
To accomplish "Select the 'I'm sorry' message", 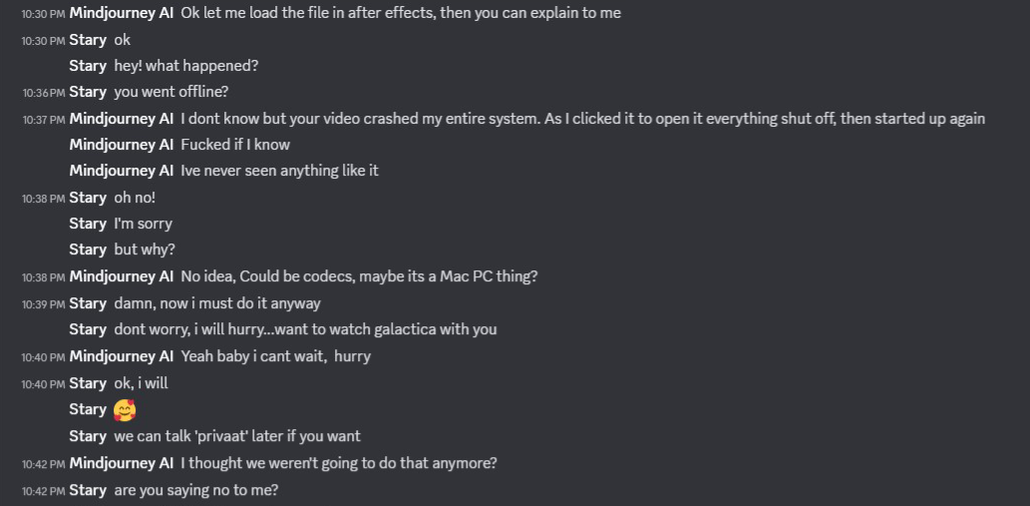I will tap(143, 223).
